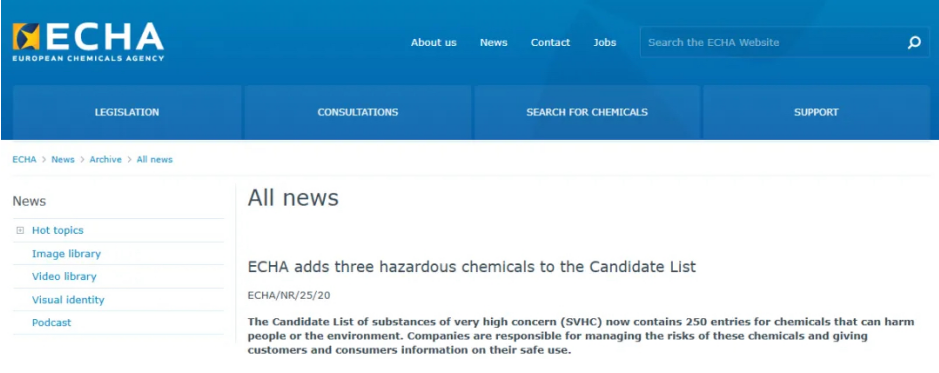
Task: Open the Contact page
Action: [x=550, y=43]
